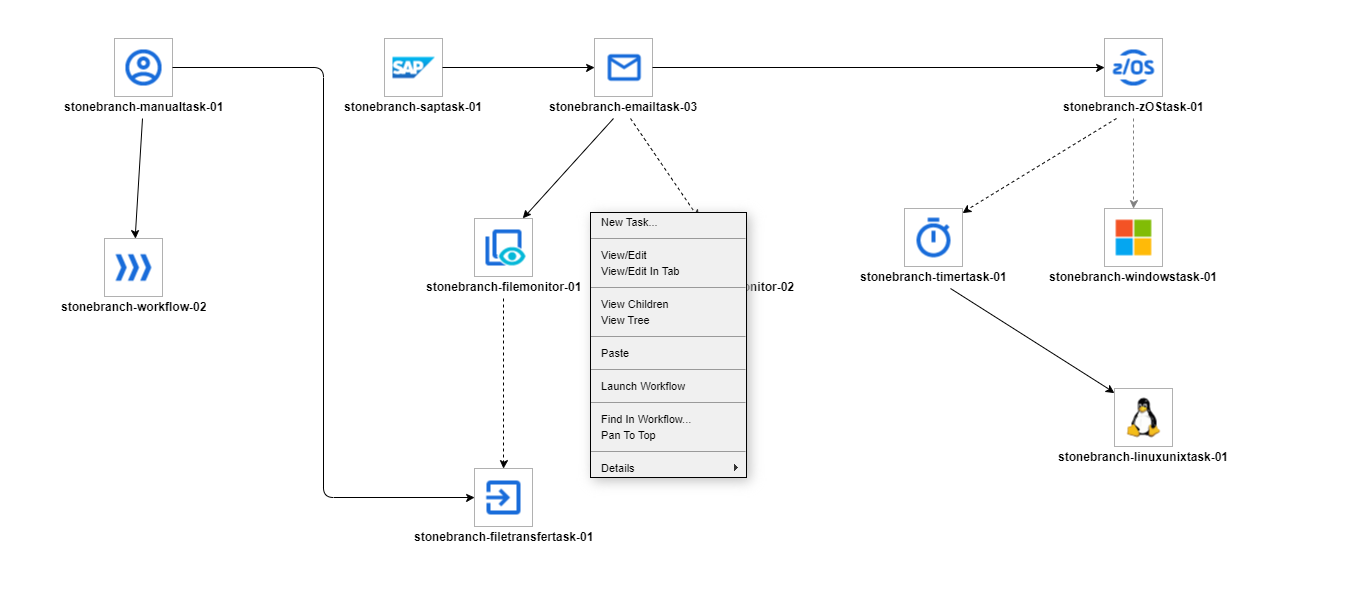Choose View Tree from the menu

pos(625,320)
